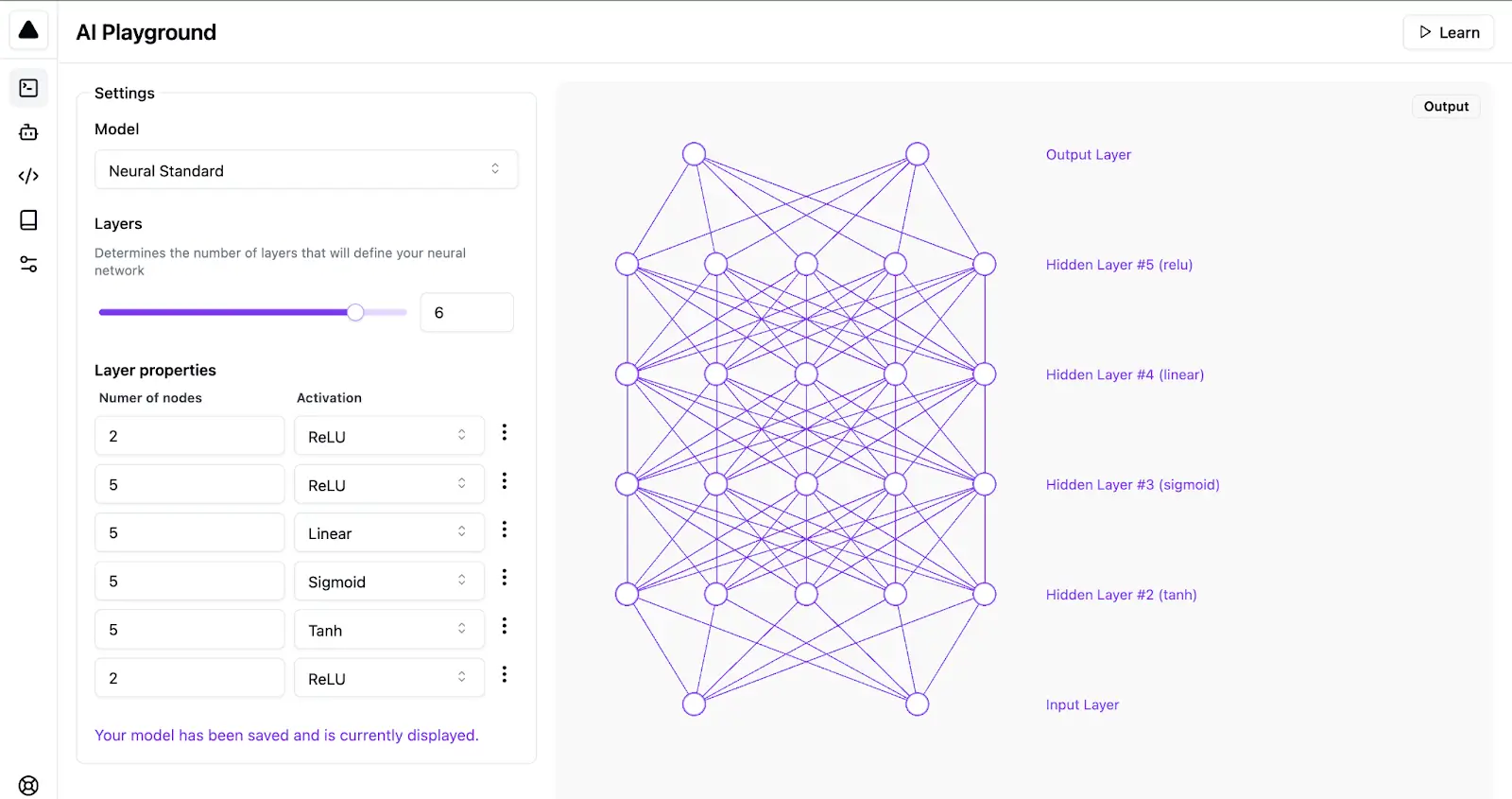The width and height of the screenshot is (1512, 799).
Task: Open the Neural Standard model dropdown
Action: pyautogui.click(x=306, y=170)
